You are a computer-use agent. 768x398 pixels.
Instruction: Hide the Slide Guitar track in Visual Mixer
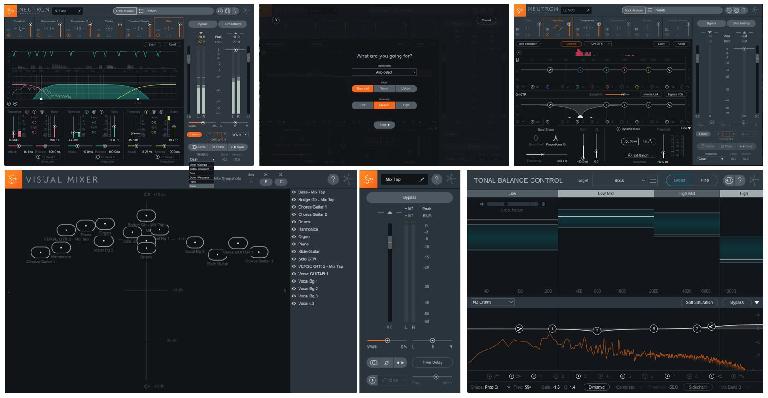click(x=294, y=251)
